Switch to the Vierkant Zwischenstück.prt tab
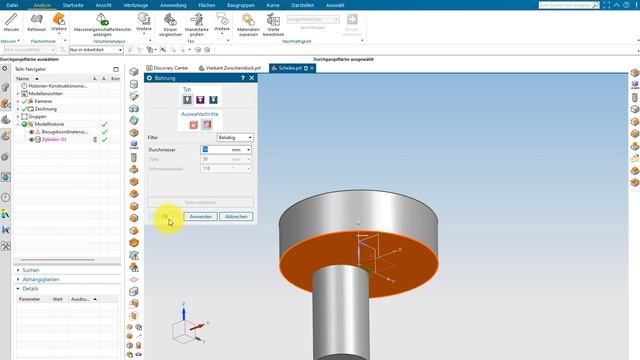640x360 pixels. click(x=229, y=68)
